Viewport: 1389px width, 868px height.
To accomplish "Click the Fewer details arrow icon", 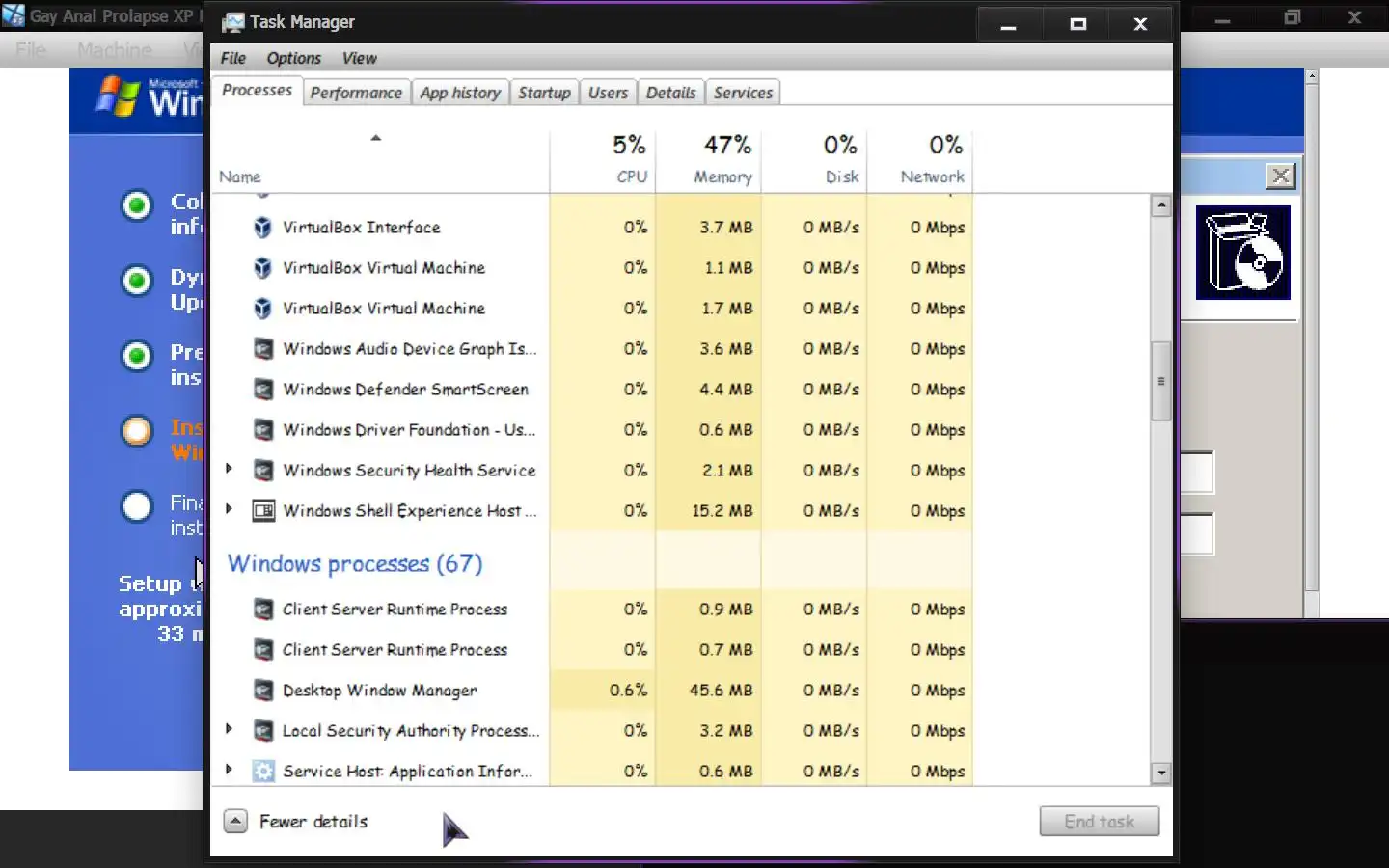I will 235,822.
